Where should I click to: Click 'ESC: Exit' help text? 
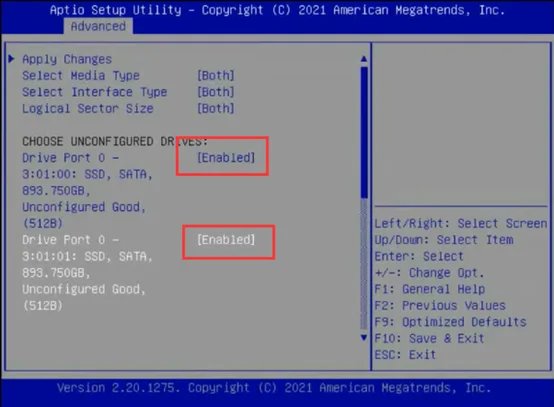[405, 355]
